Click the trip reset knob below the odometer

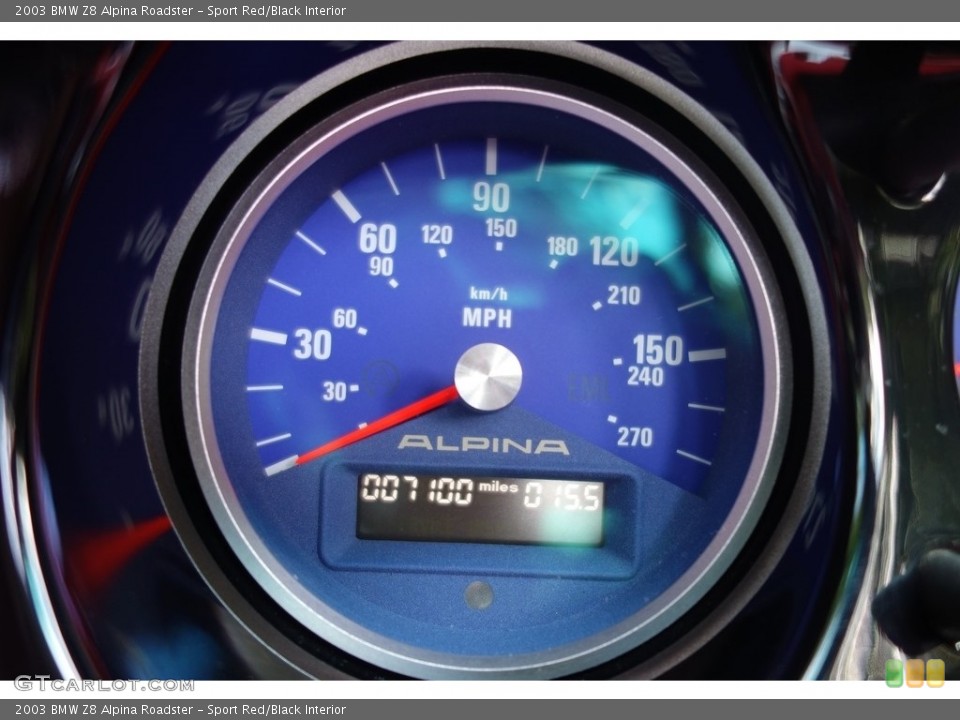pyautogui.click(x=479, y=595)
